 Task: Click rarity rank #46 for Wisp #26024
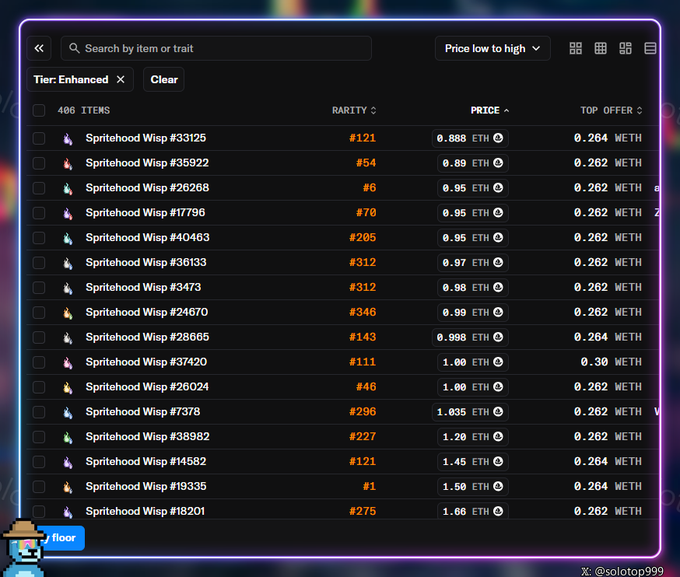[366, 387]
